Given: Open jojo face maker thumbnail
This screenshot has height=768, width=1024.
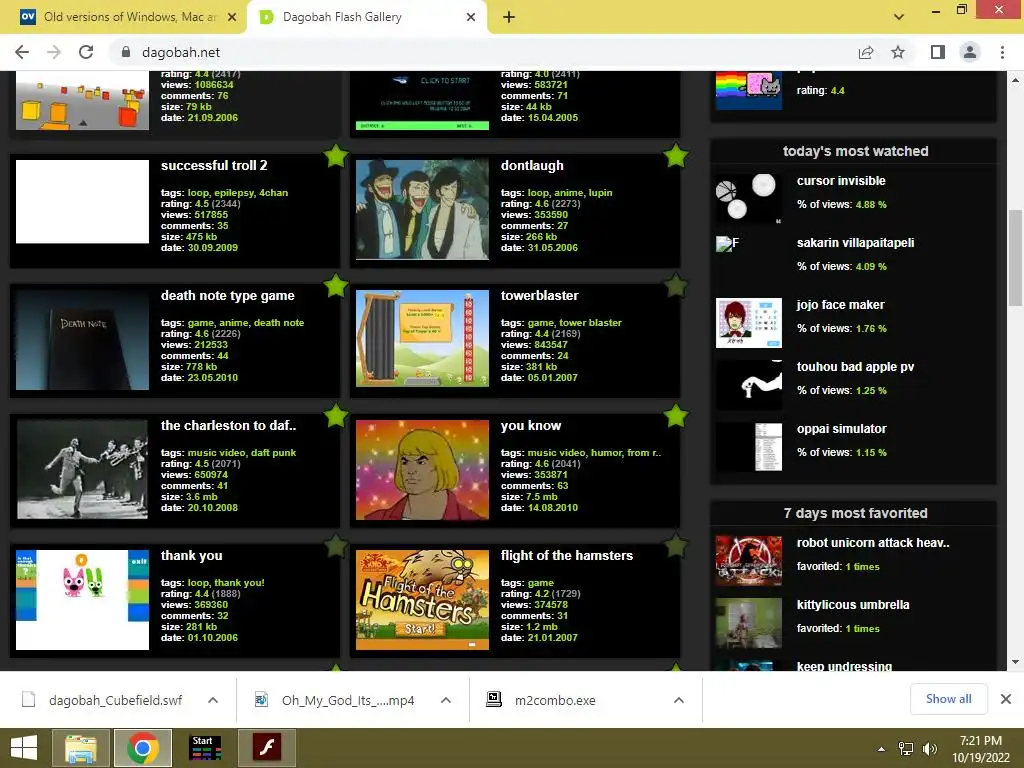Looking at the screenshot, I should coord(748,323).
